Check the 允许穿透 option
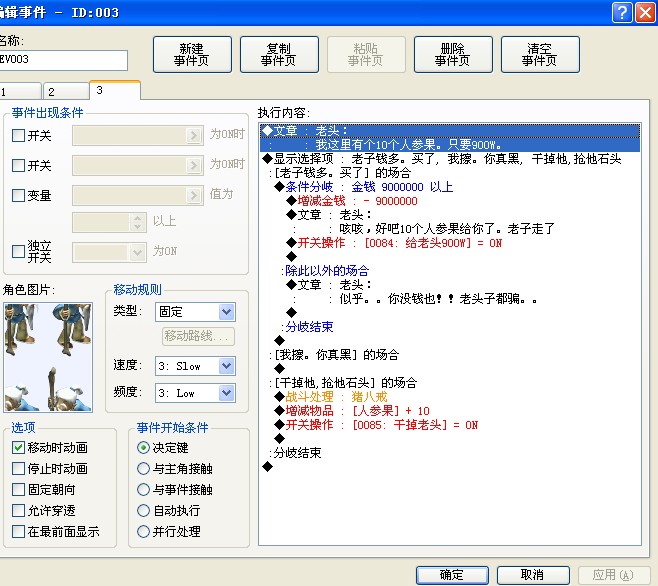This screenshot has width=658, height=586. coord(18,510)
